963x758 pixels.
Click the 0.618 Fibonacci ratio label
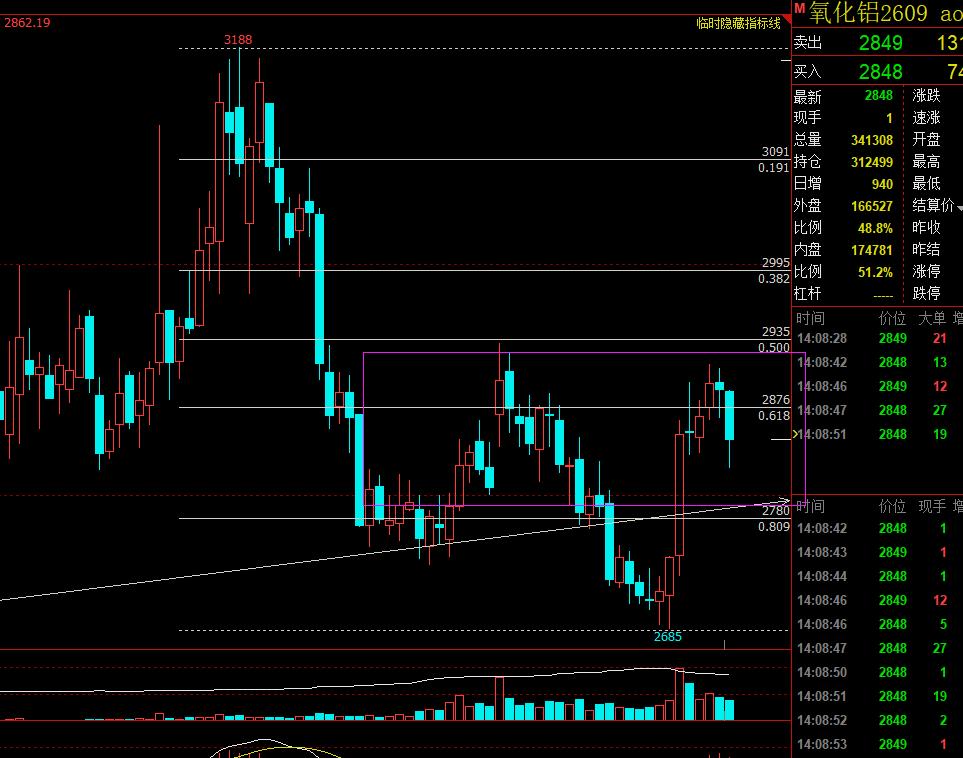pos(774,416)
